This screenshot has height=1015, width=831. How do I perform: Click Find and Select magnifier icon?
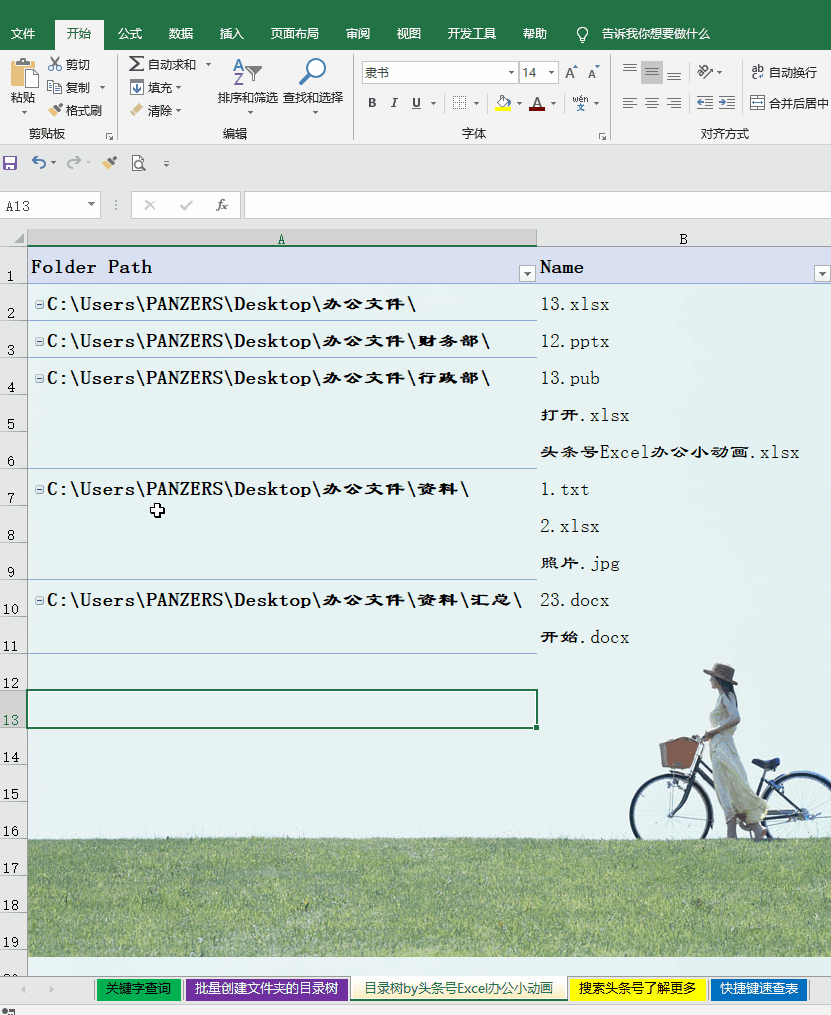pyautogui.click(x=311, y=70)
